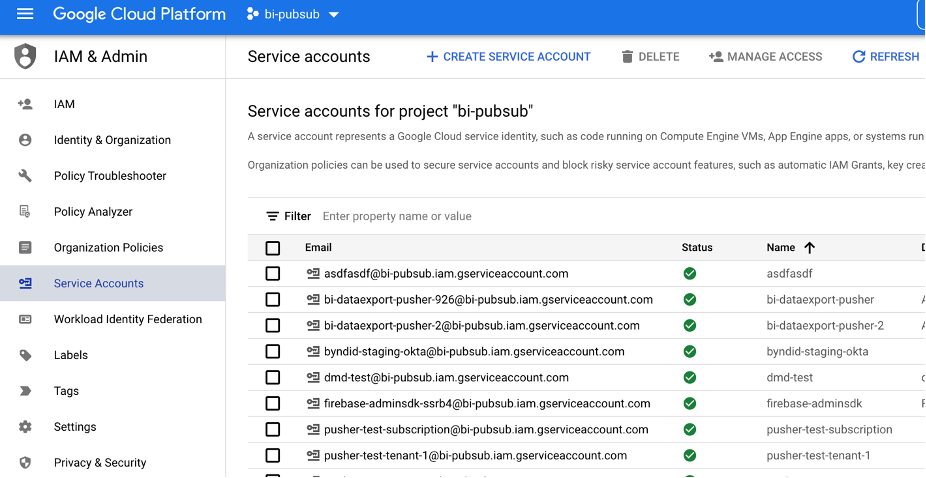Select Service Accounts in sidebar
This screenshot has height=478, width=926.
pyautogui.click(x=112, y=284)
